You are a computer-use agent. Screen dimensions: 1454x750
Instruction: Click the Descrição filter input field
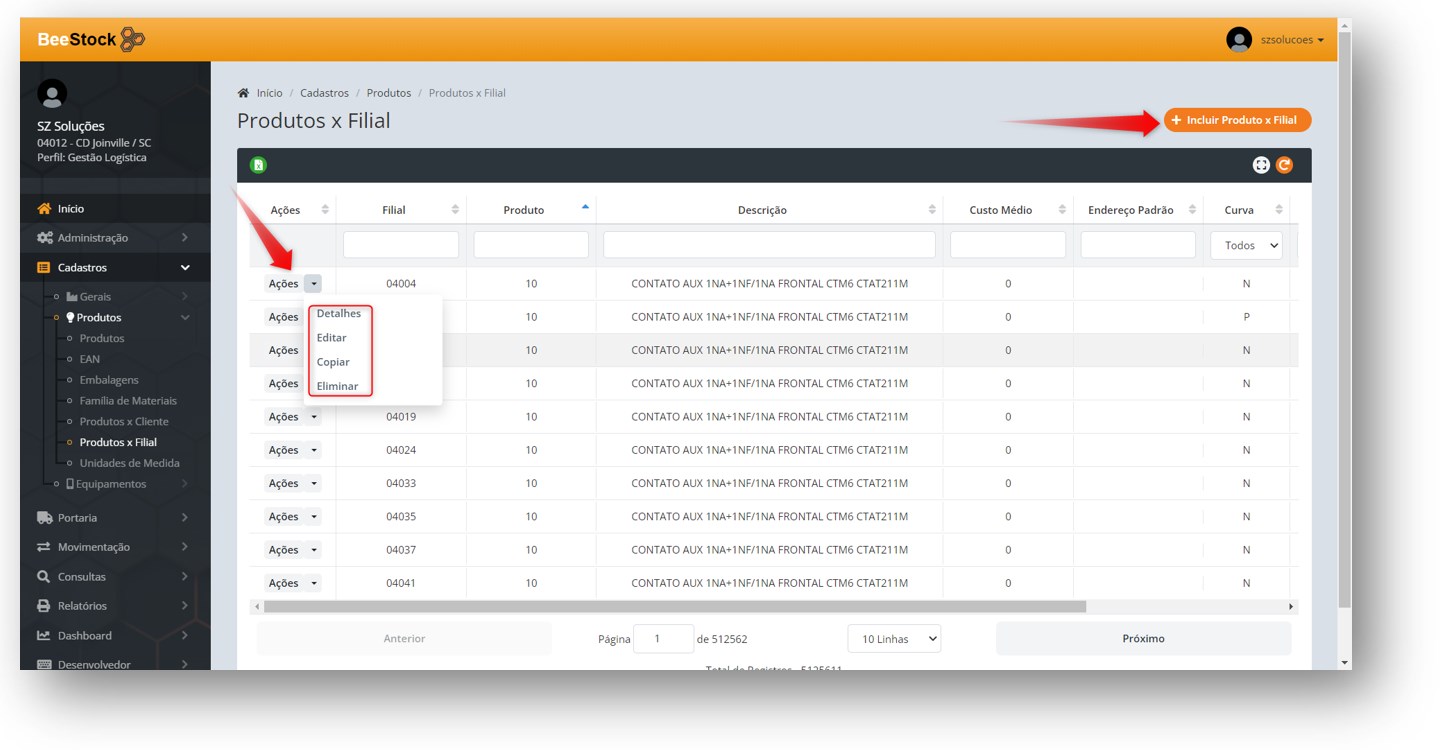click(x=769, y=245)
